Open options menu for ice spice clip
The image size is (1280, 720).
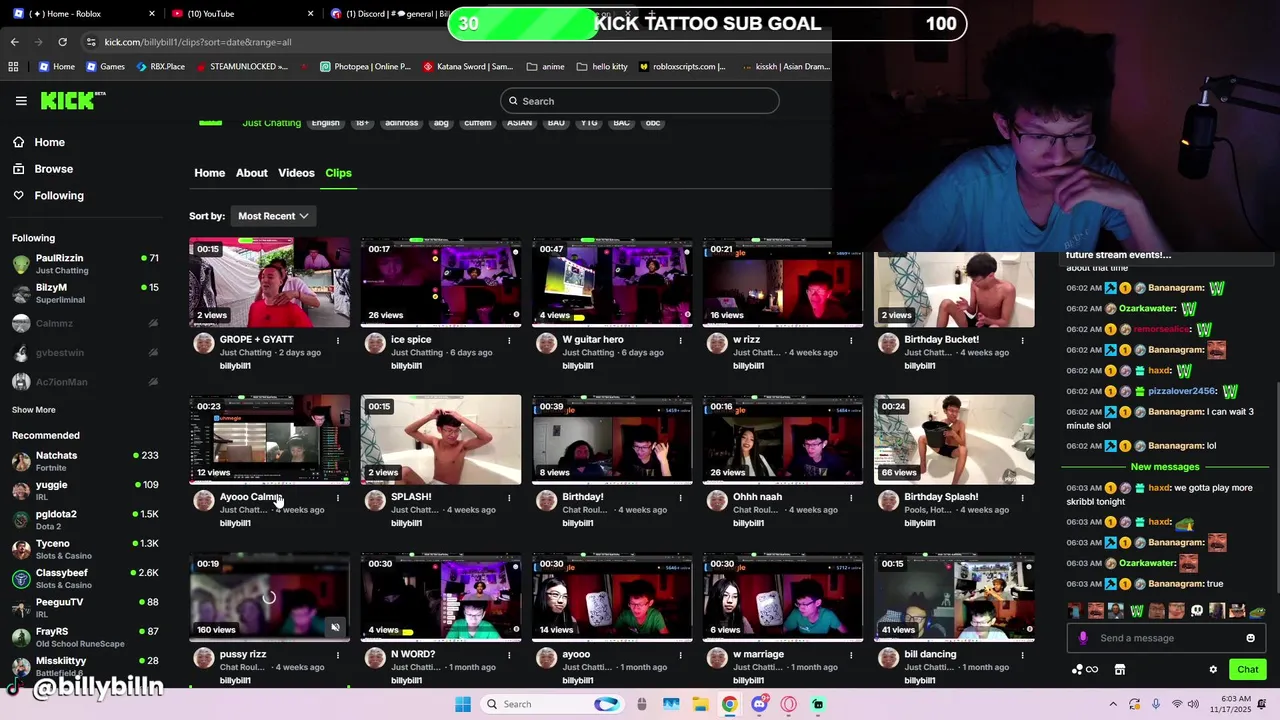[509, 340]
